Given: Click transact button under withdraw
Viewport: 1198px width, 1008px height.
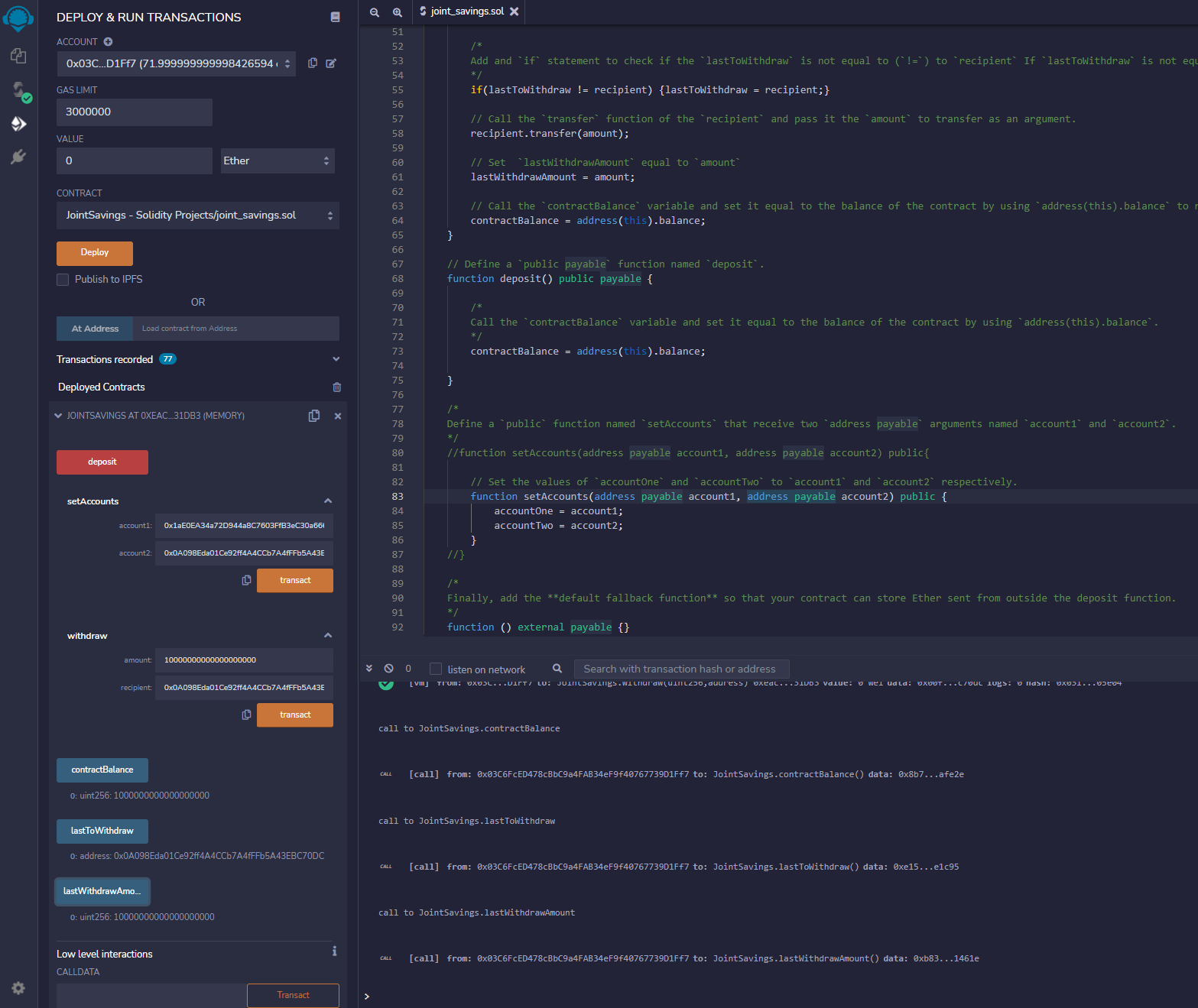Looking at the screenshot, I should coord(295,715).
